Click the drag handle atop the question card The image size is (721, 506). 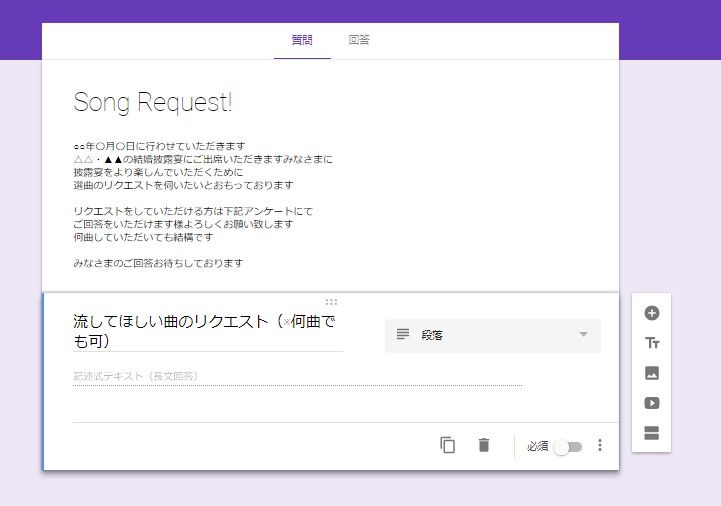331,301
